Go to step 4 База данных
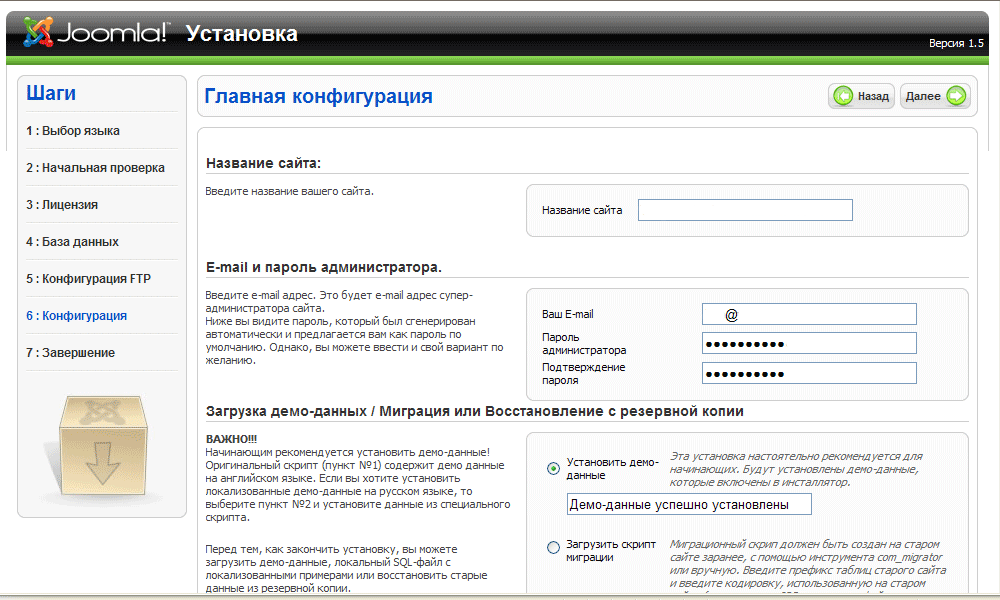Viewport: 1000px width, 600px height. [72, 242]
